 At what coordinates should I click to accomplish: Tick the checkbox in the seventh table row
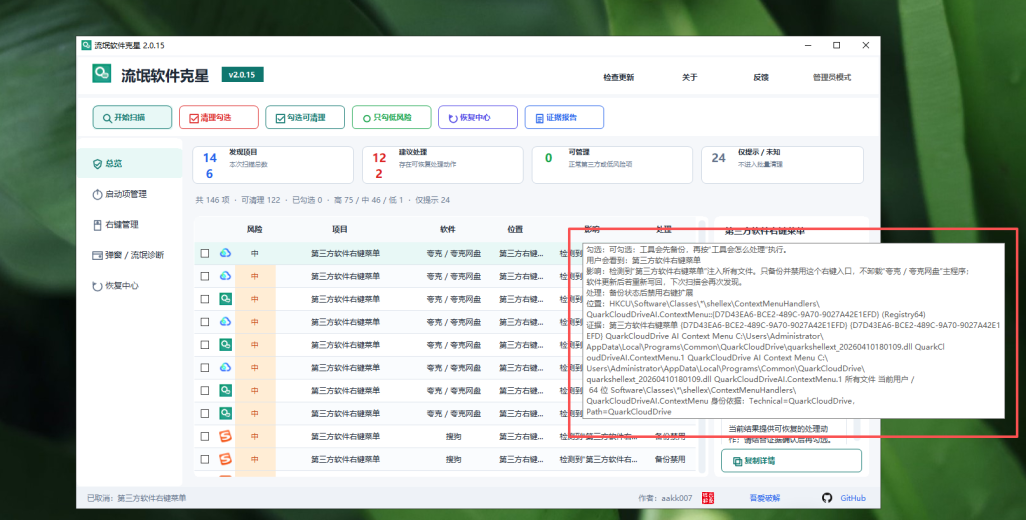pyautogui.click(x=205, y=390)
